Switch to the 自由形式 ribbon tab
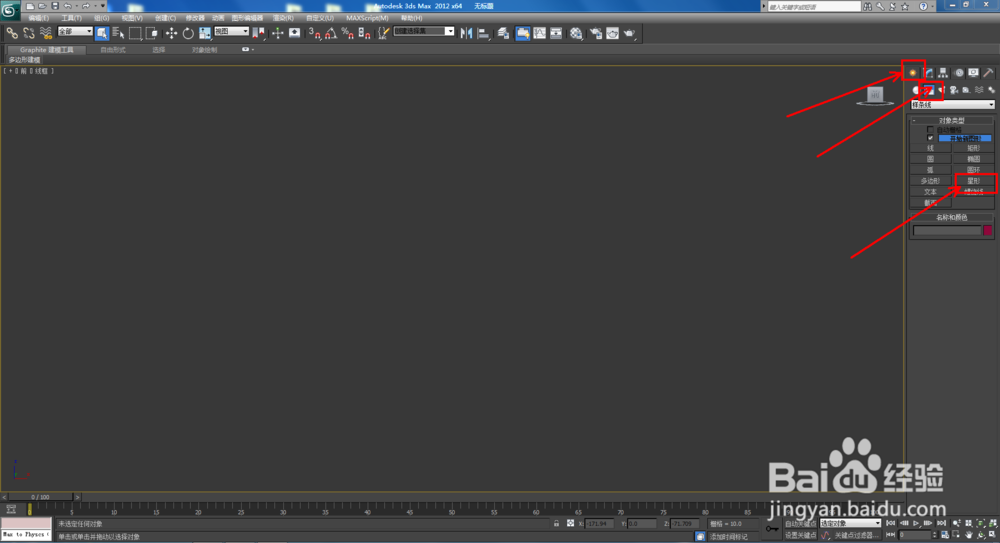Image resolution: width=1000 pixels, height=543 pixels. [113, 50]
